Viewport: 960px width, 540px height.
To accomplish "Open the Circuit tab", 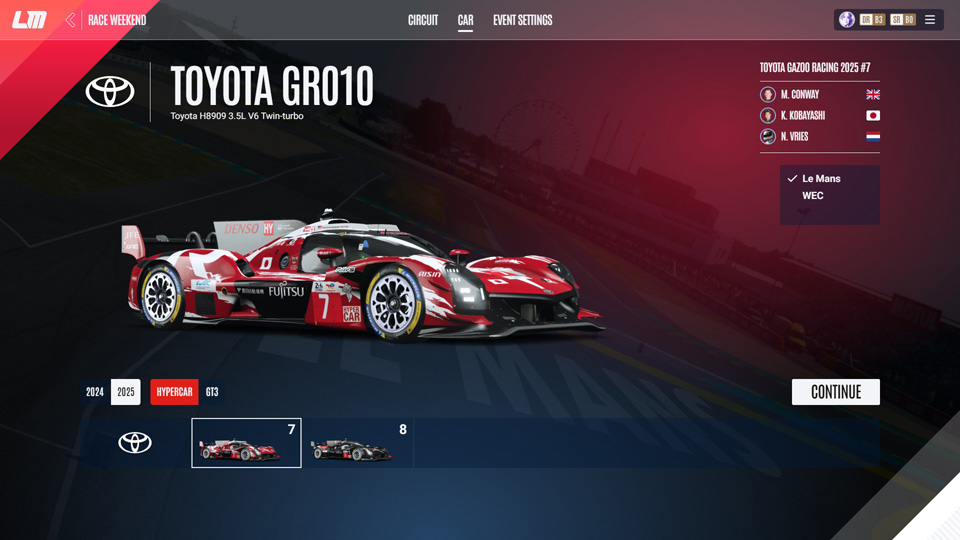I will point(423,20).
